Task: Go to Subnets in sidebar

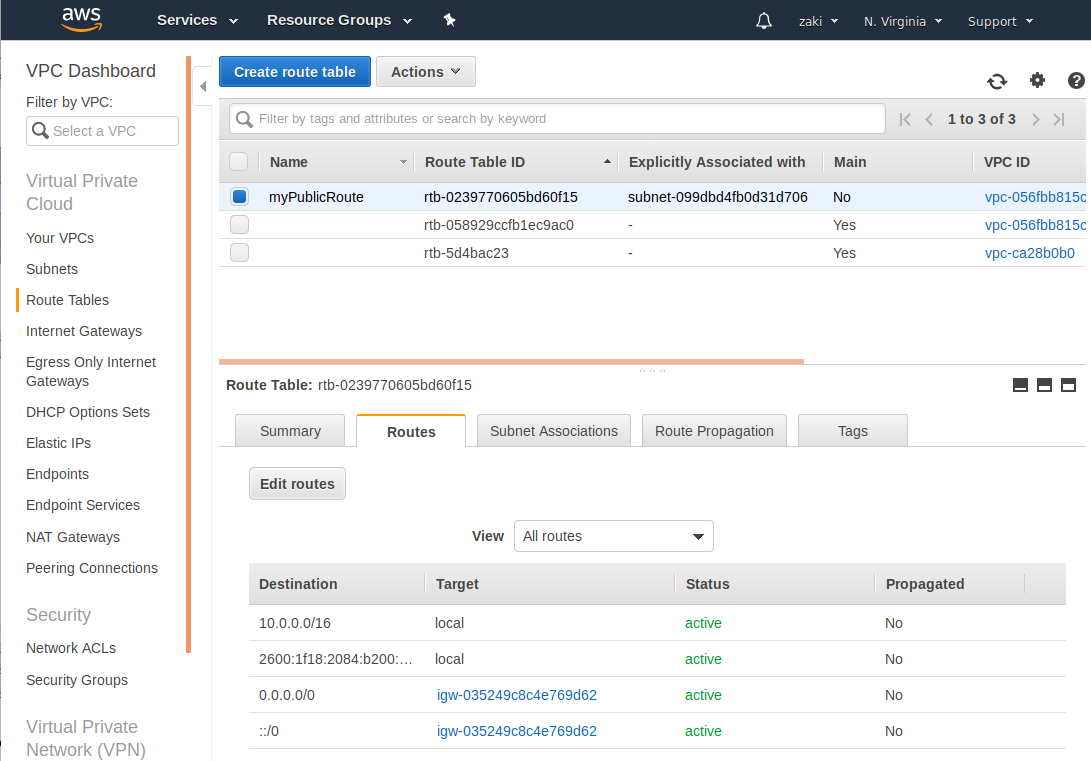Action: coord(51,269)
